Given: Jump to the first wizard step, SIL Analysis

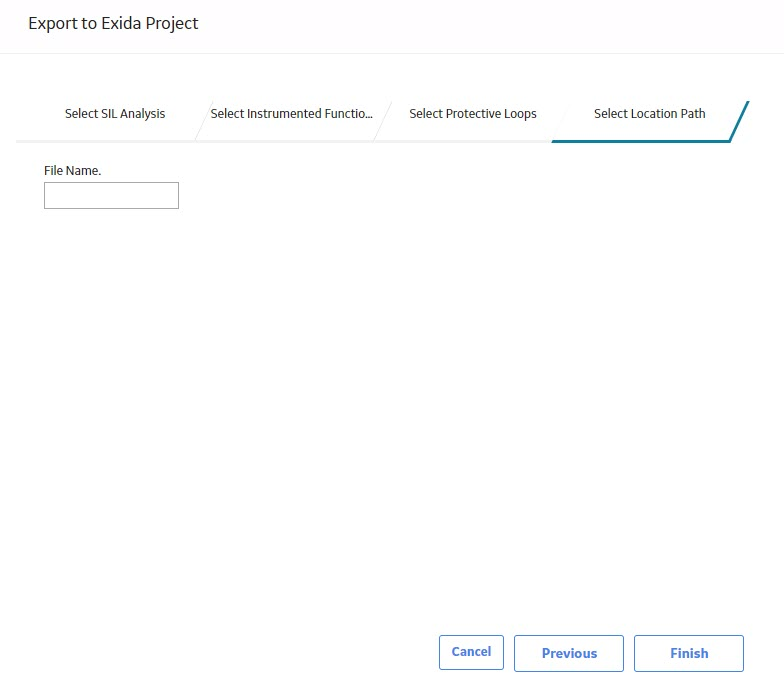Looking at the screenshot, I should tap(115, 114).
